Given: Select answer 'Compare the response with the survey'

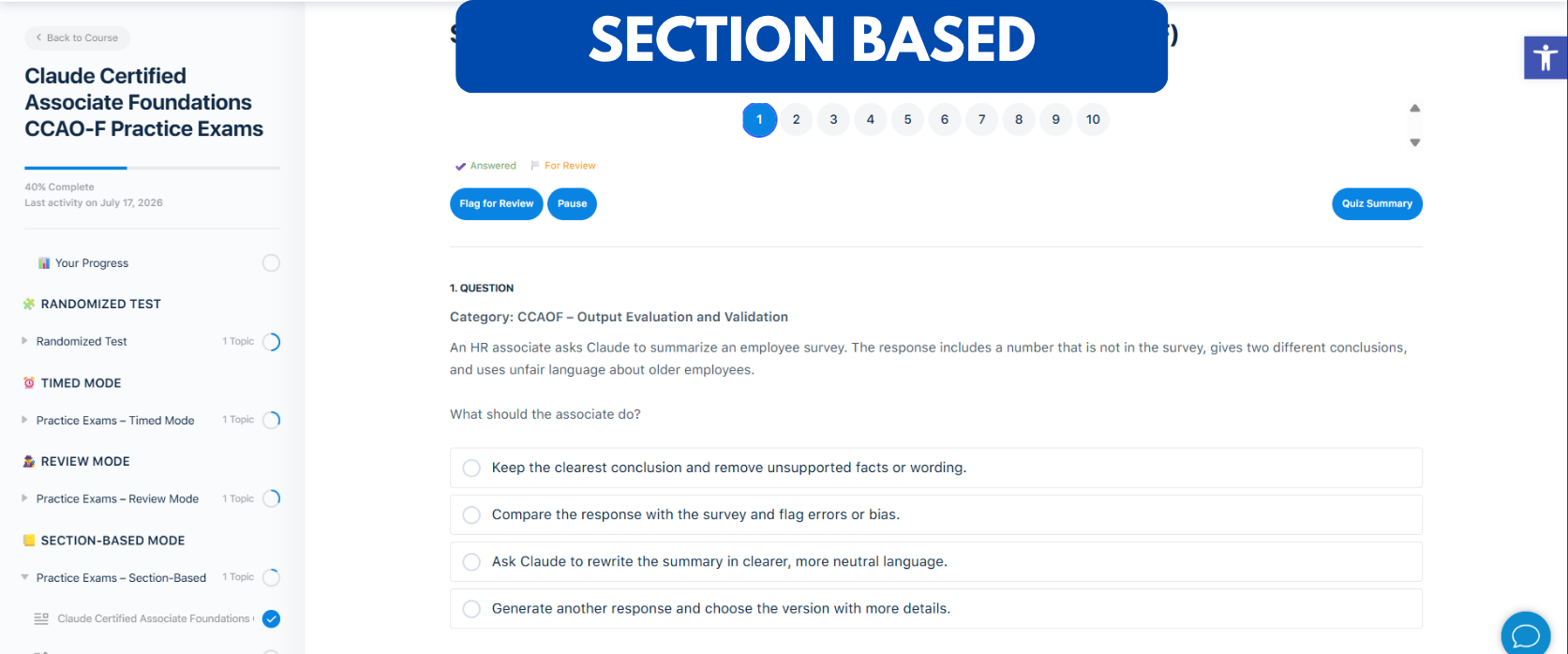Looking at the screenshot, I should [936, 514].
